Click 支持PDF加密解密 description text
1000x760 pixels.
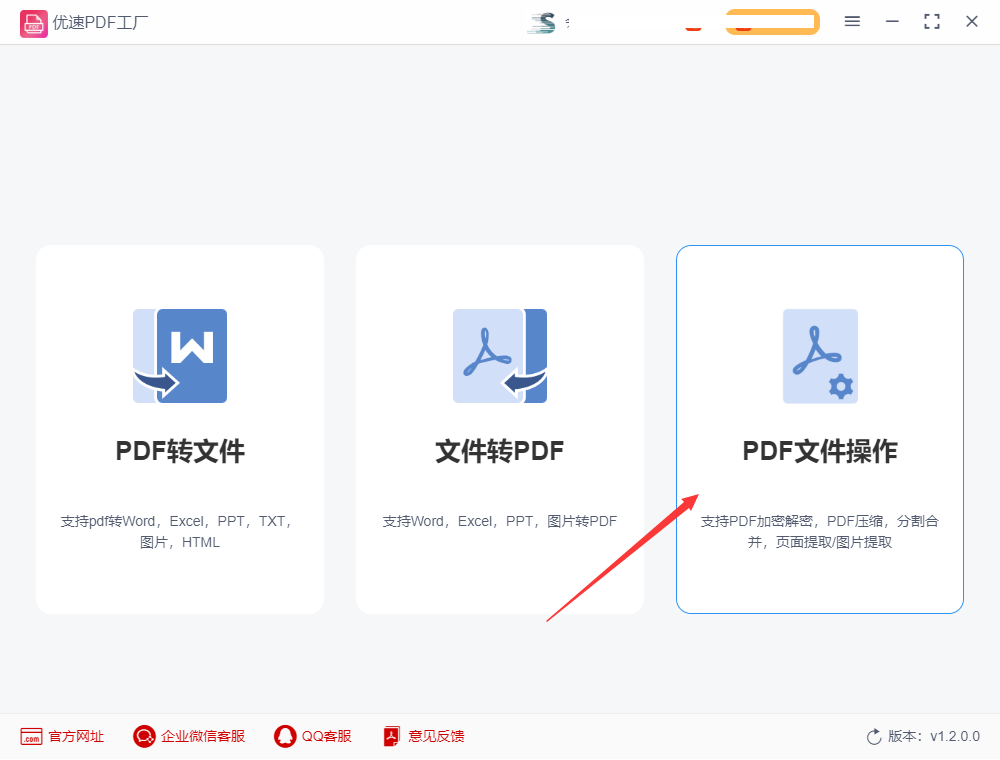point(820,531)
